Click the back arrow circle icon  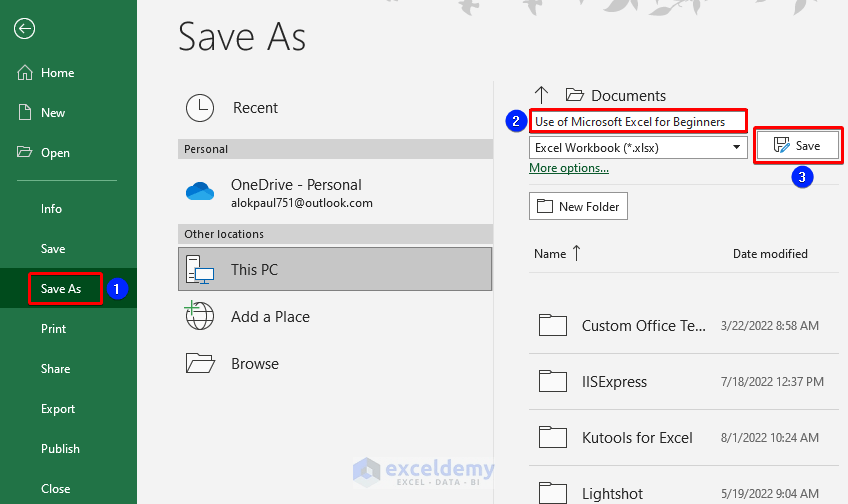(x=24, y=29)
